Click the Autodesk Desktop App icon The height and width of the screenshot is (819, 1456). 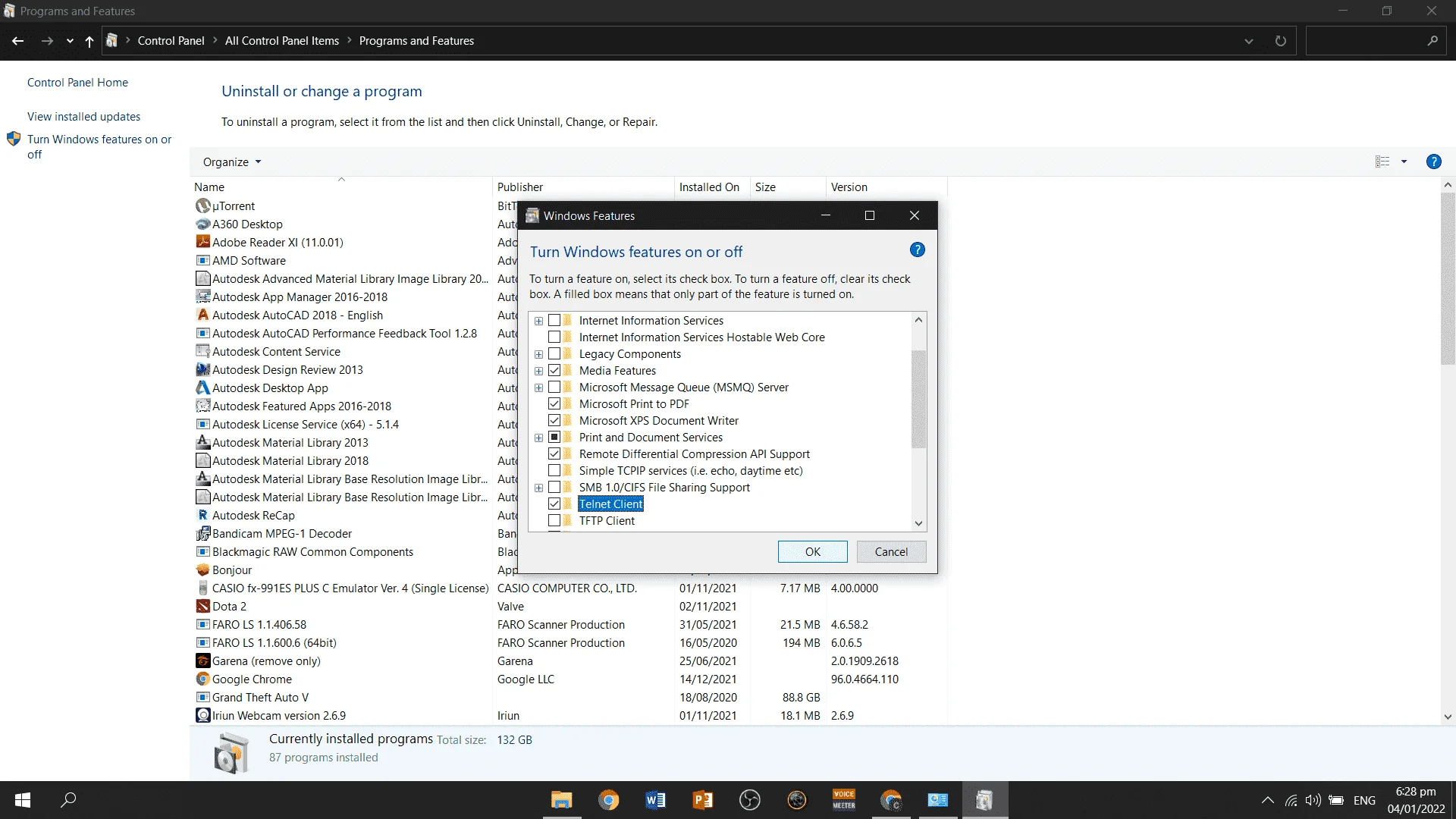pos(202,388)
